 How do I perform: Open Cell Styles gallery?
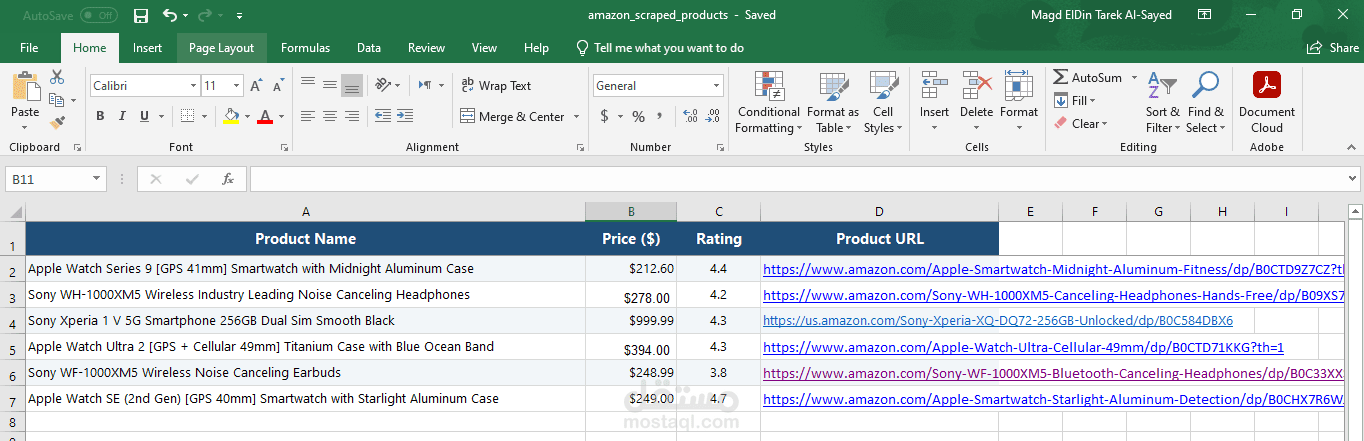[882, 102]
